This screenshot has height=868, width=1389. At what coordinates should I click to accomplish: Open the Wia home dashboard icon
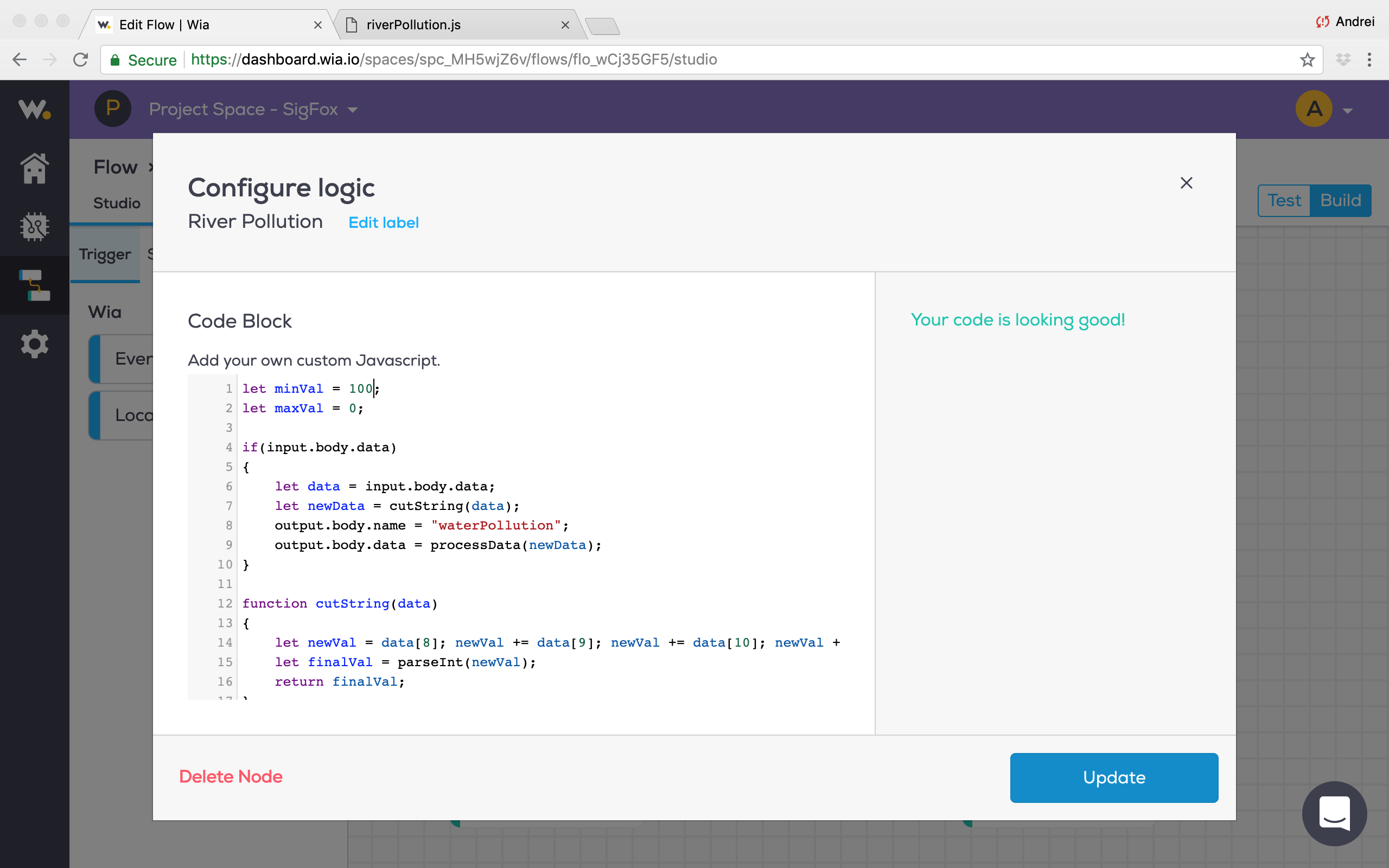34,168
